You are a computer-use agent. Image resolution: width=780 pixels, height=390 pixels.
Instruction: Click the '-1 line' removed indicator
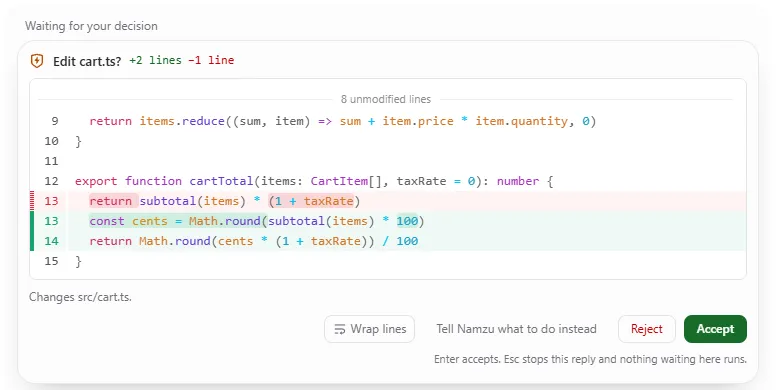[211, 61]
